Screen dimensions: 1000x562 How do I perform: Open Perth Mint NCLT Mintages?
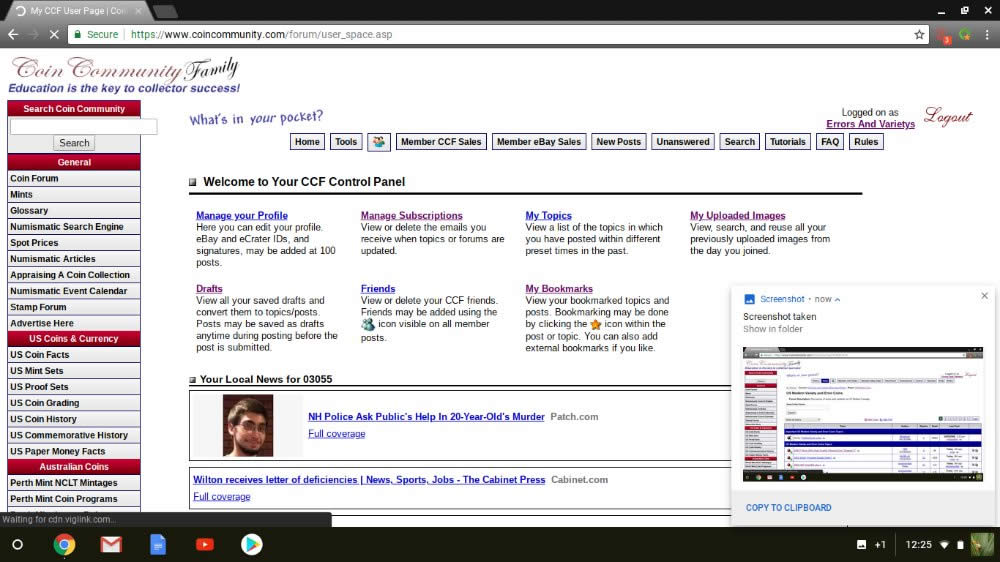(x=74, y=483)
